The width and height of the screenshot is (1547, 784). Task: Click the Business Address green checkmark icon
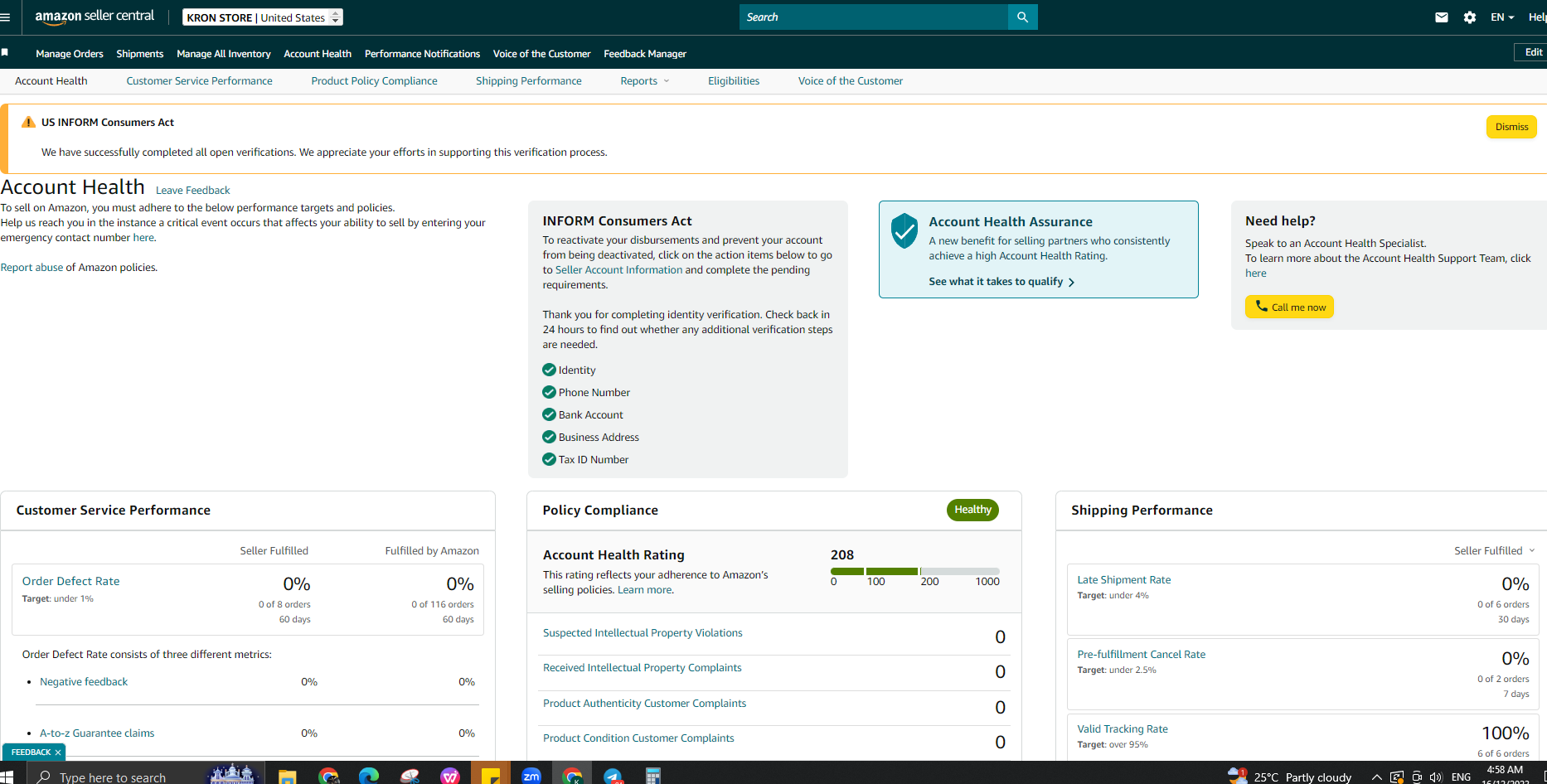pyautogui.click(x=549, y=437)
